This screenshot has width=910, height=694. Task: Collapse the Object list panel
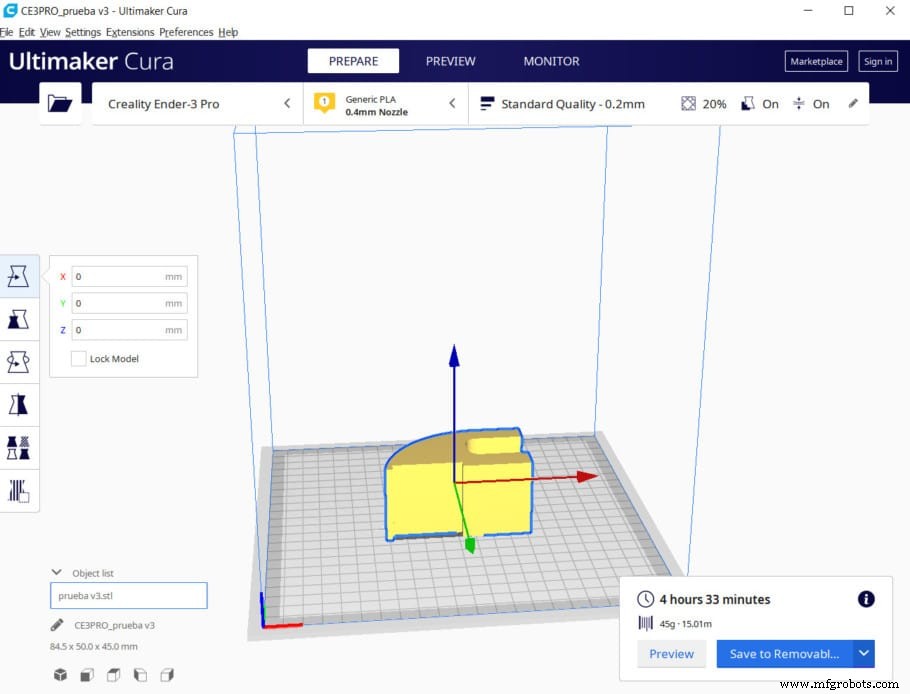(x=57, y=572)
